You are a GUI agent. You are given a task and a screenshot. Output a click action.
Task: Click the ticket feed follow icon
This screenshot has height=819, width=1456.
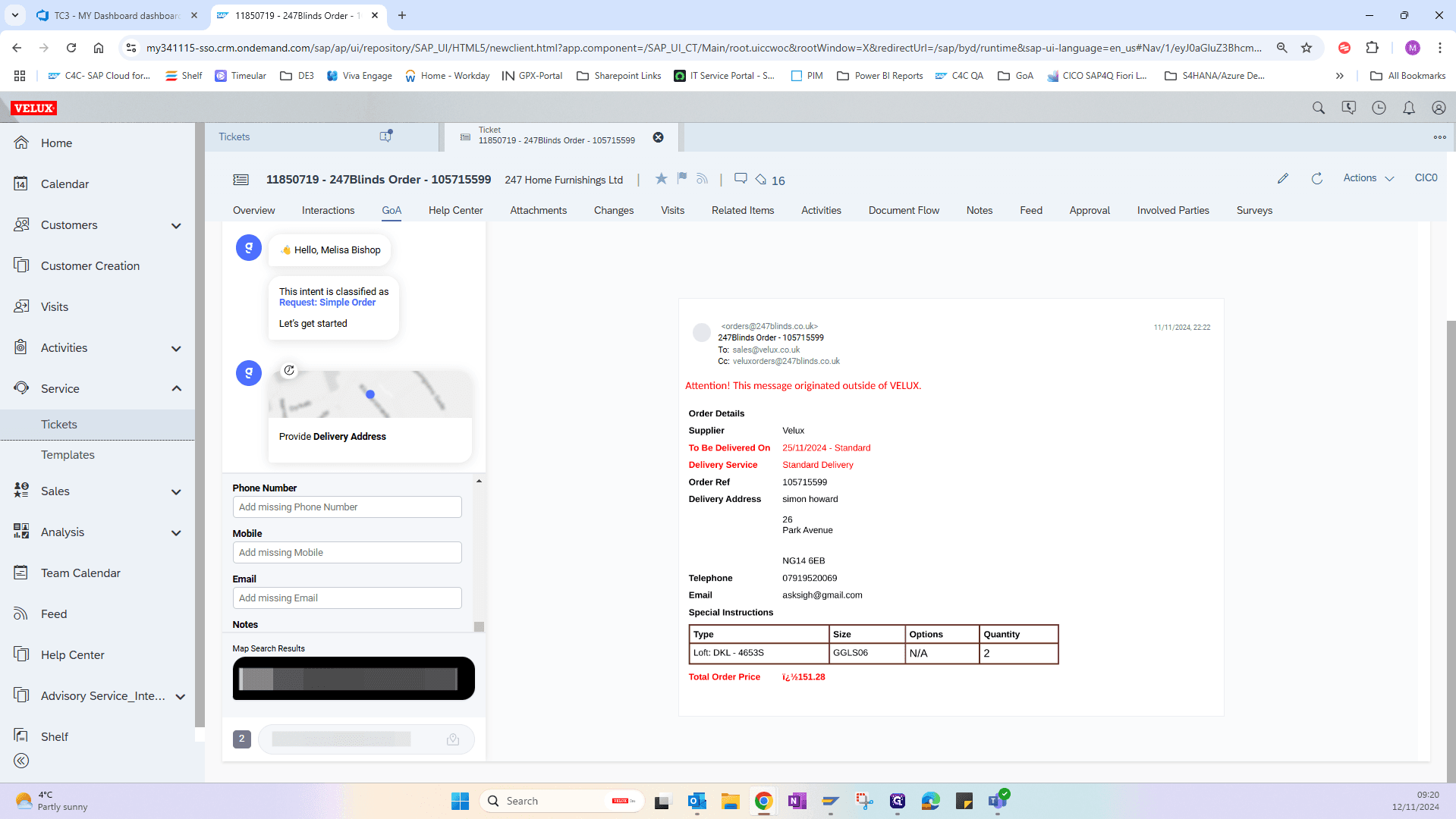(703, 178)
